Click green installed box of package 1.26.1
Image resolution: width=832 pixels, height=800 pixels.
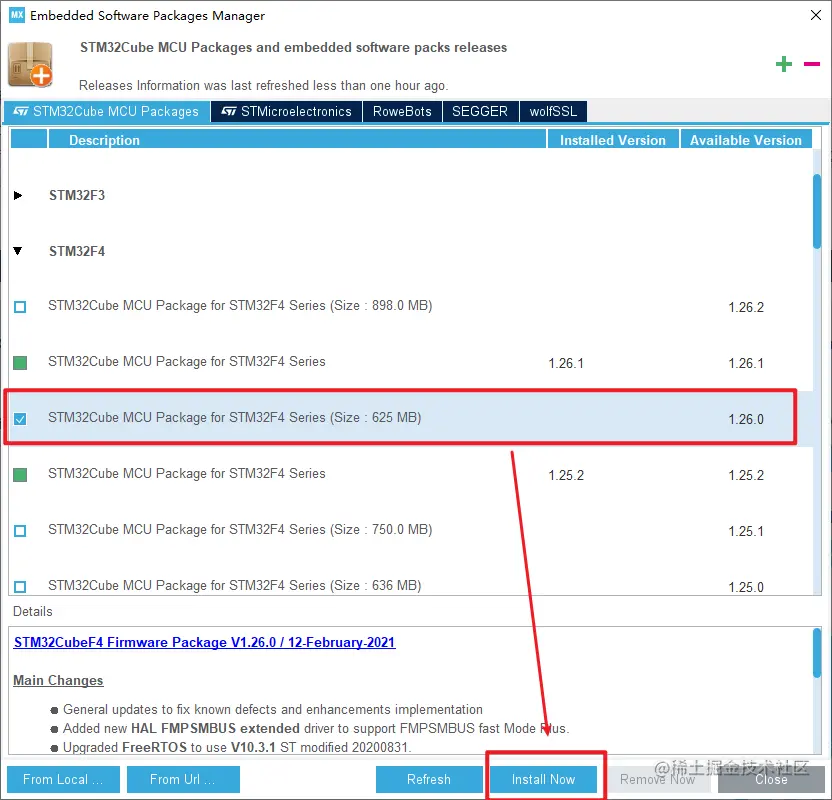20,363
